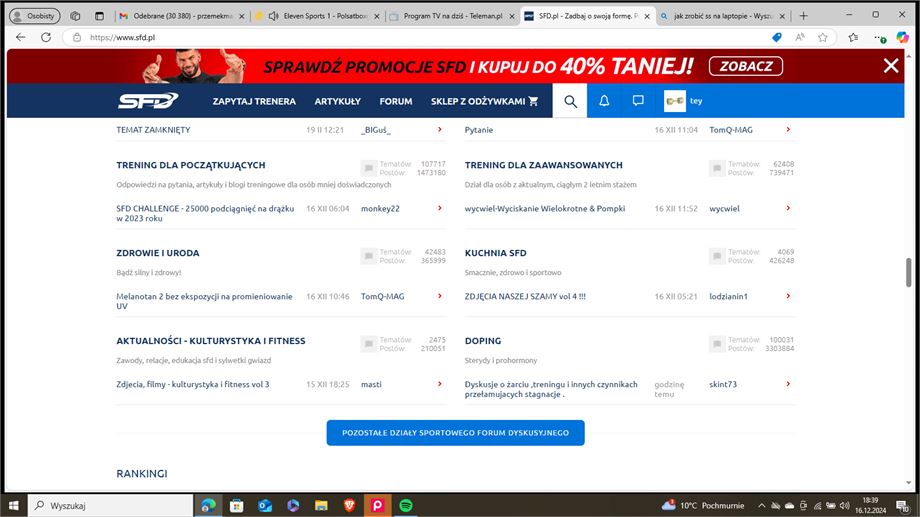The width and height of the screenshot is (920, 517).
Task: Switch to the Eleven Sports 1 tab
Action: click(x=319, y=16)
